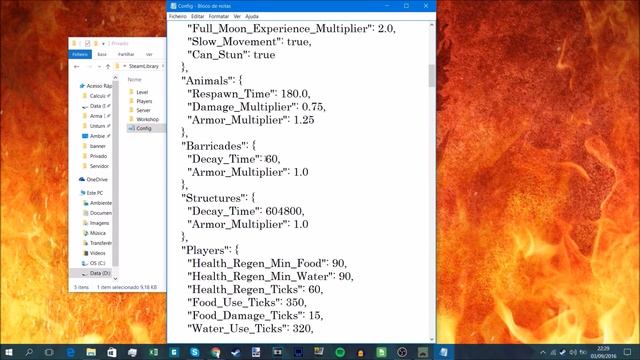Open Google Chrome from the taskbar

click(x=216, y=352)
